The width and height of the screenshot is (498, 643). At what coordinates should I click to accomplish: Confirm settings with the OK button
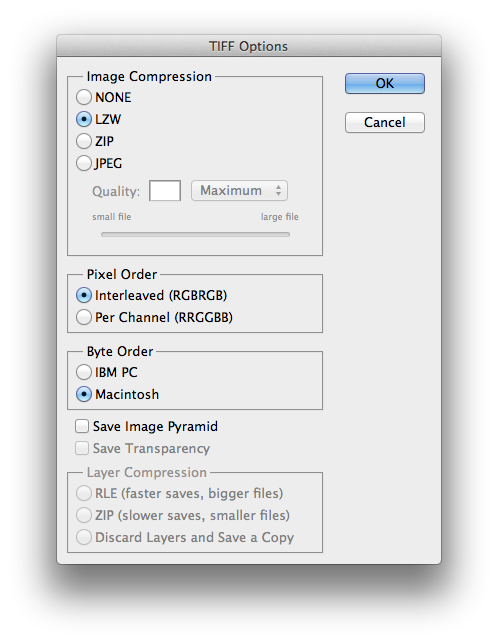coord(385,84)
